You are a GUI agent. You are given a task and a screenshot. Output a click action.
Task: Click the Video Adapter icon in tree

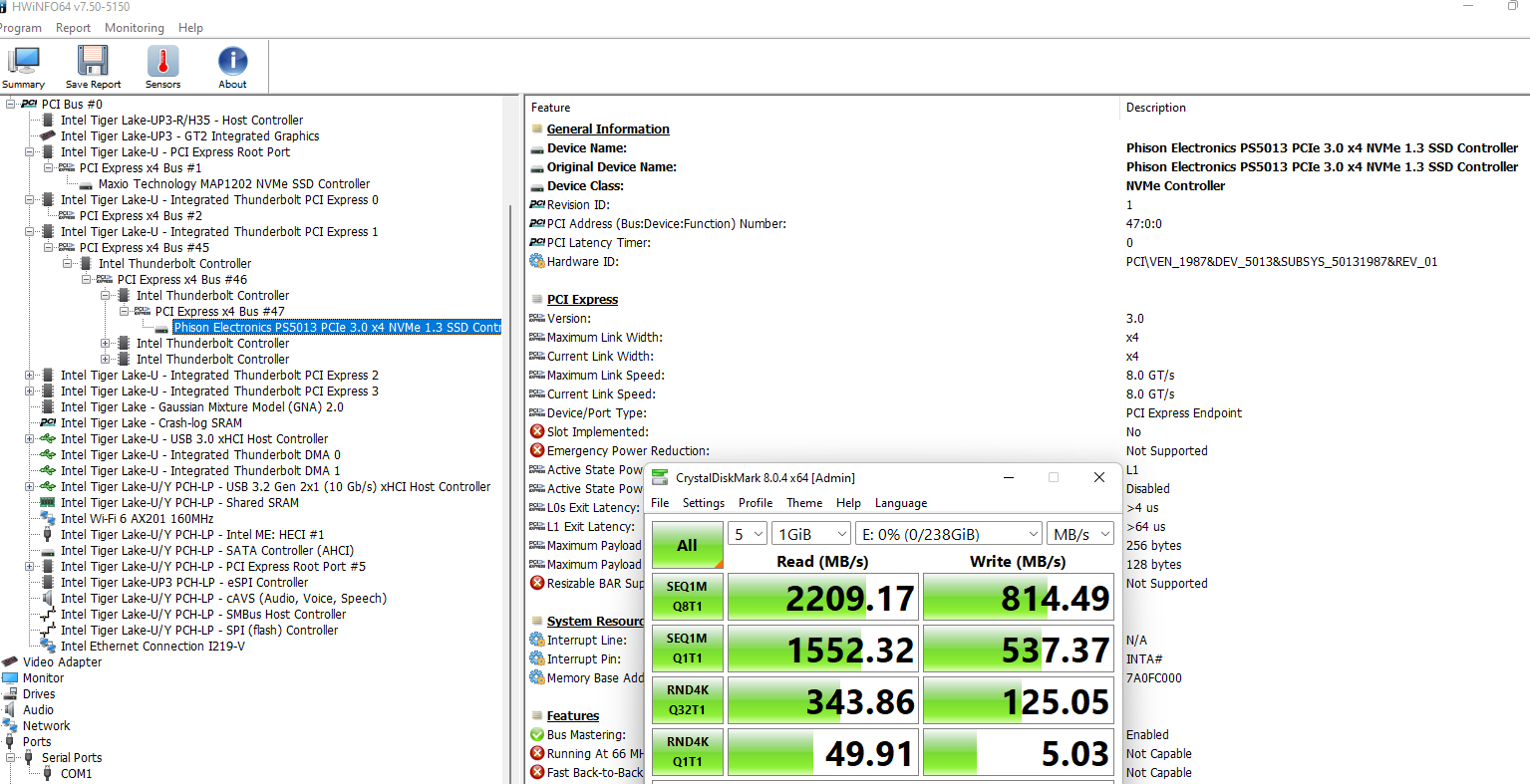(x=10, y=661)
